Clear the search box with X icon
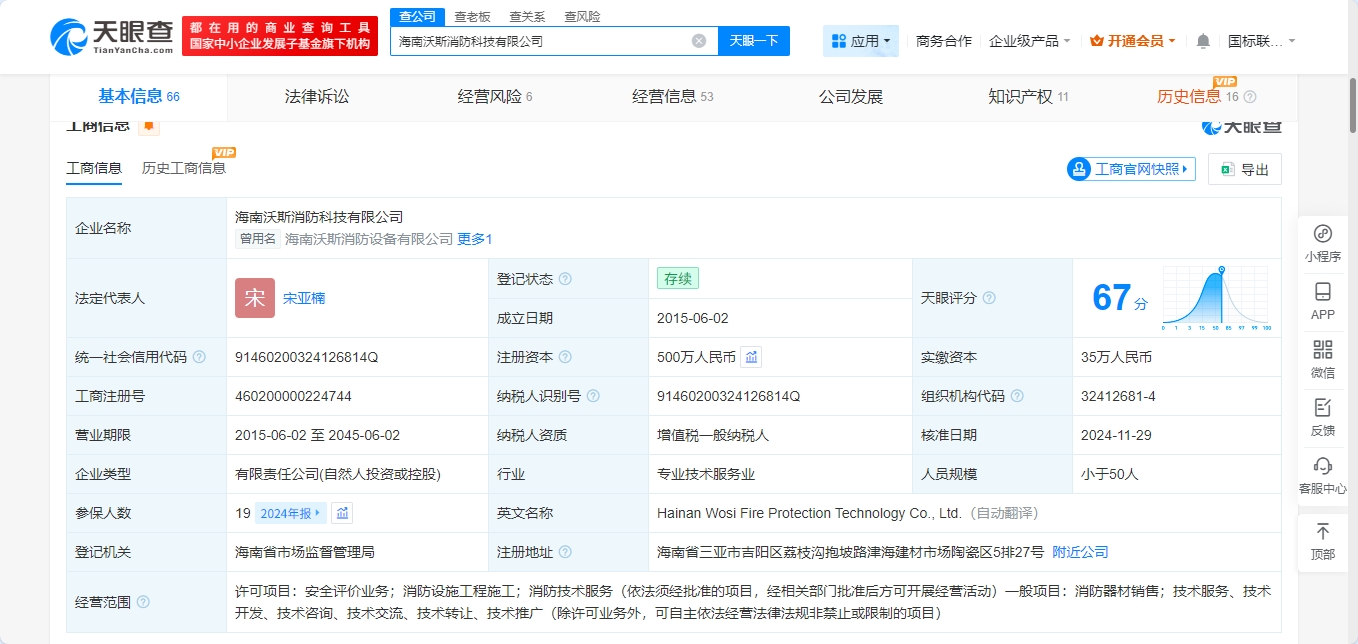 (x=699, y=41)
